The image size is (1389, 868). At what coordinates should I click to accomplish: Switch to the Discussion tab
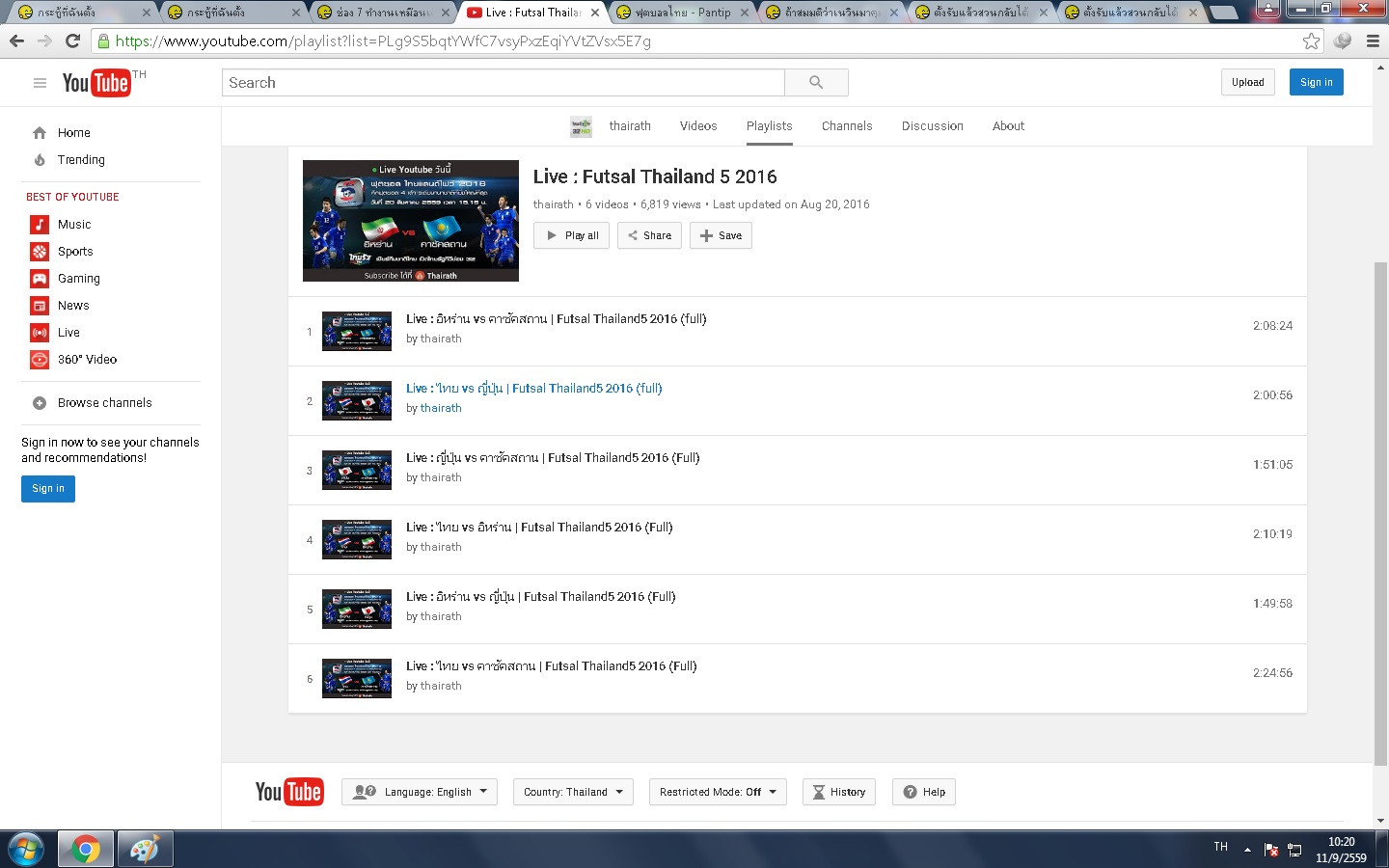[933, 126]
